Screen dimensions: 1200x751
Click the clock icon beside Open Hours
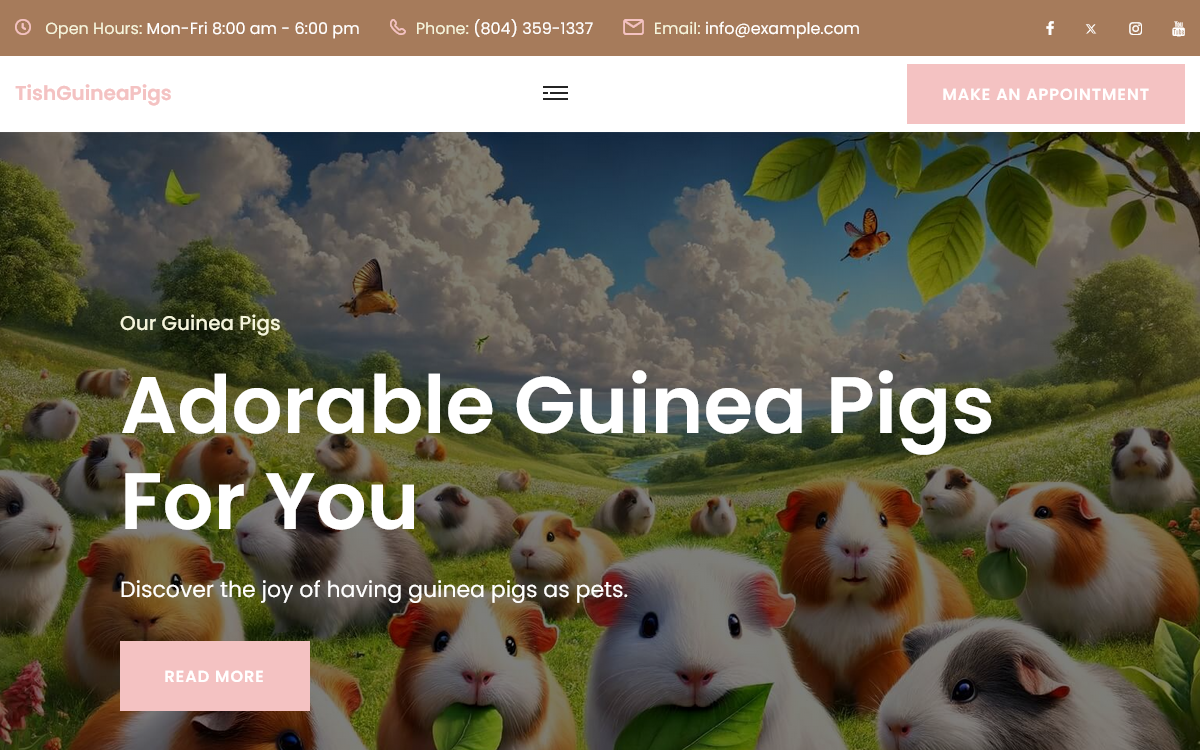coord(22,27)
